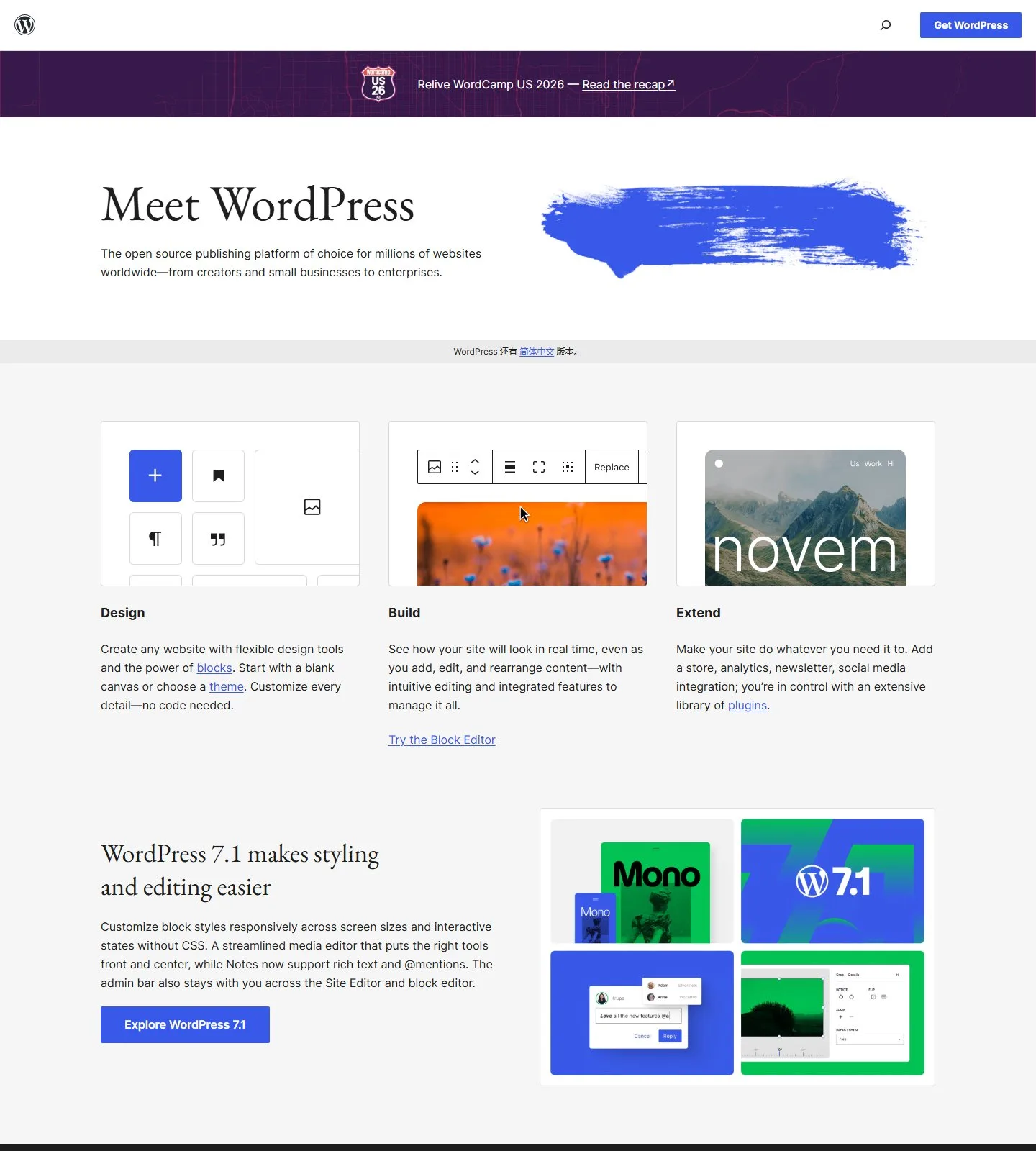This screenshot has width=1036, height=1151.
Task: Click the novem mountain theme preview
Action: coord(805,518)
